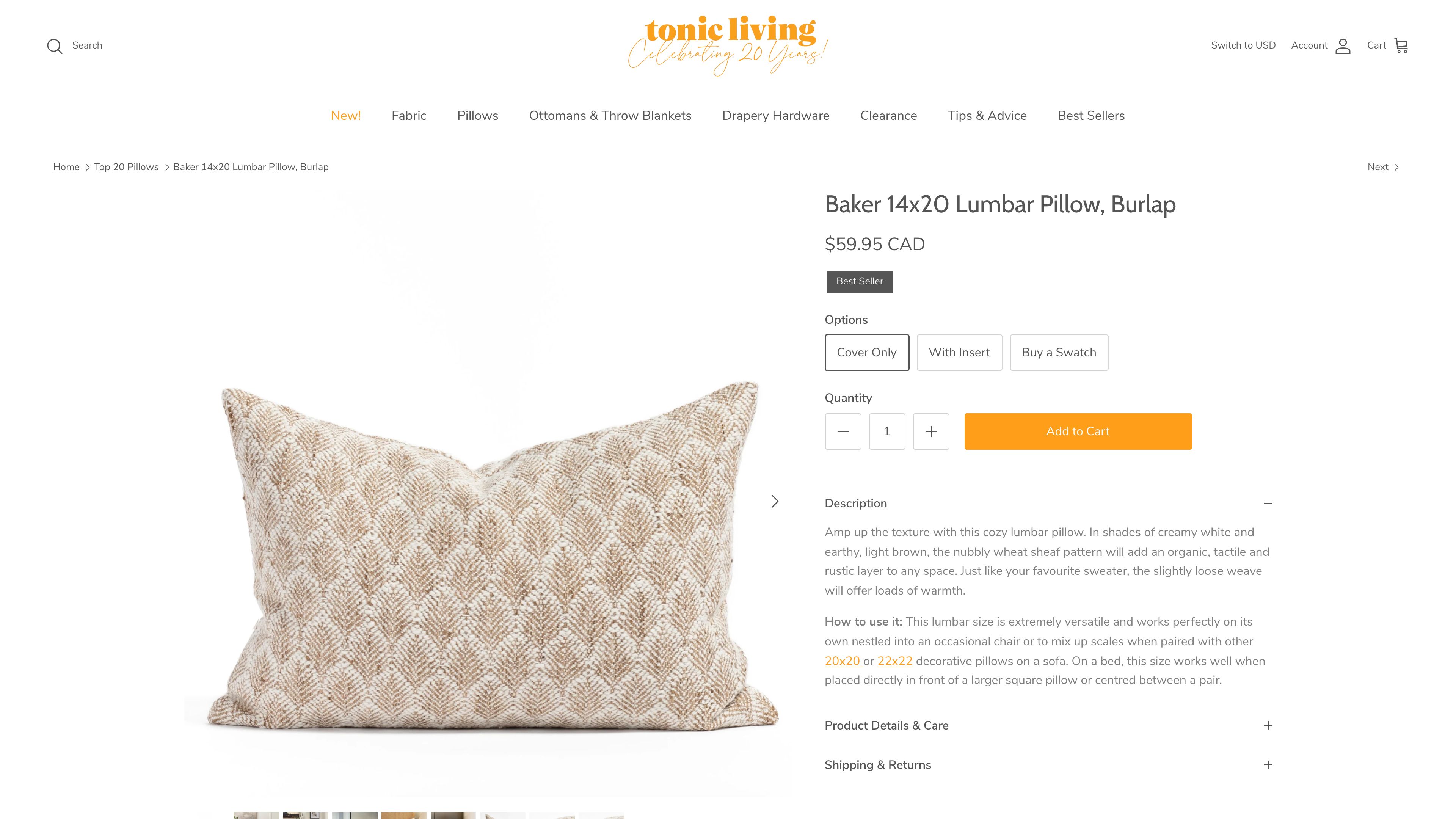Click the search magnifier icon
This screenshot has height=819, width=1456.
[x=55, y=46]
